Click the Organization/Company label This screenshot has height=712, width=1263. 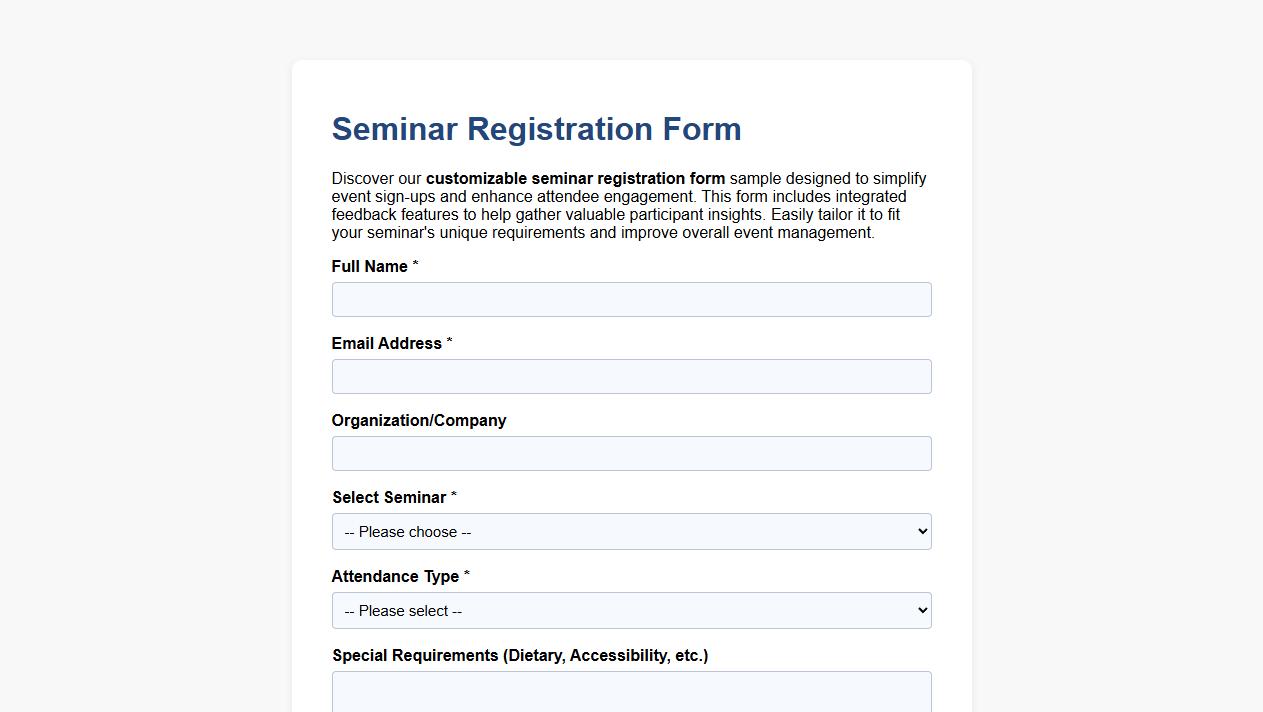pyautogui.click(x=419, y=420)
